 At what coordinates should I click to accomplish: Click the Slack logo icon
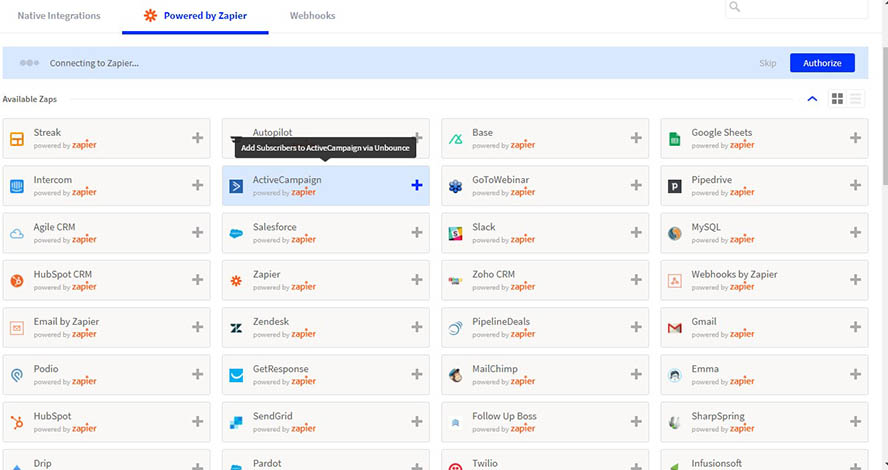455,233
